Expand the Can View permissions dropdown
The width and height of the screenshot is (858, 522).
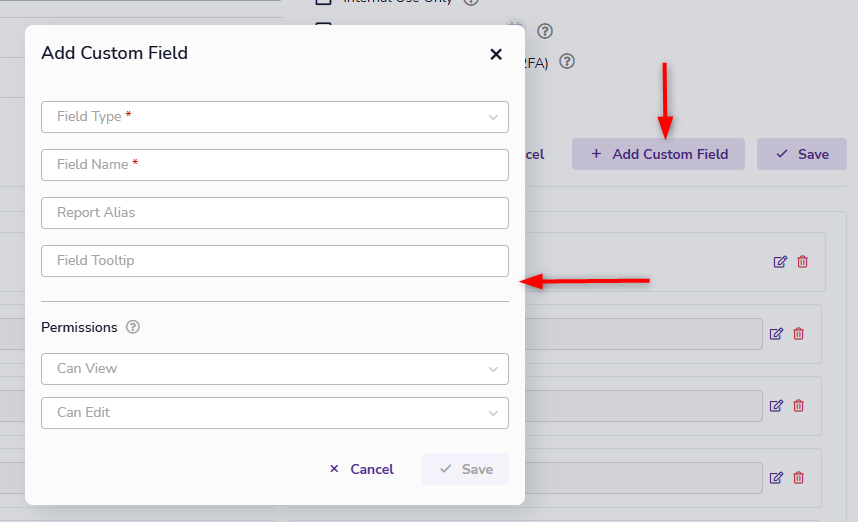[x=274, y=369]
